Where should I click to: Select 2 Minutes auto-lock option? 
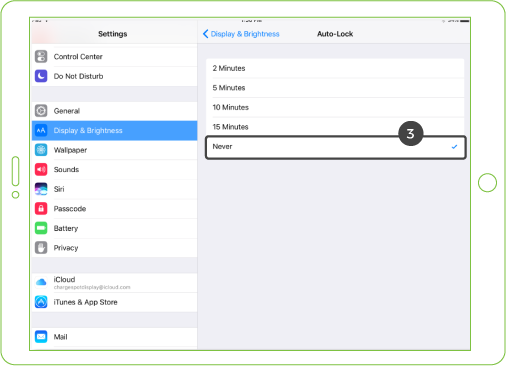335,68
